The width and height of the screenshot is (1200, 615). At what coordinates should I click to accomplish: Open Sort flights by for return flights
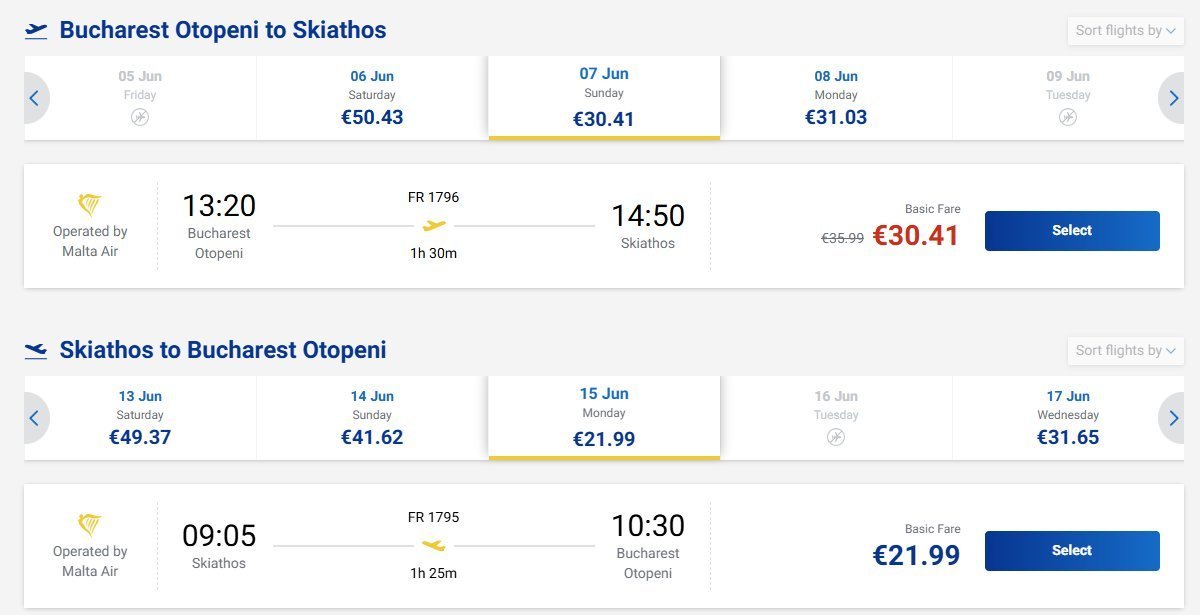1125,351
